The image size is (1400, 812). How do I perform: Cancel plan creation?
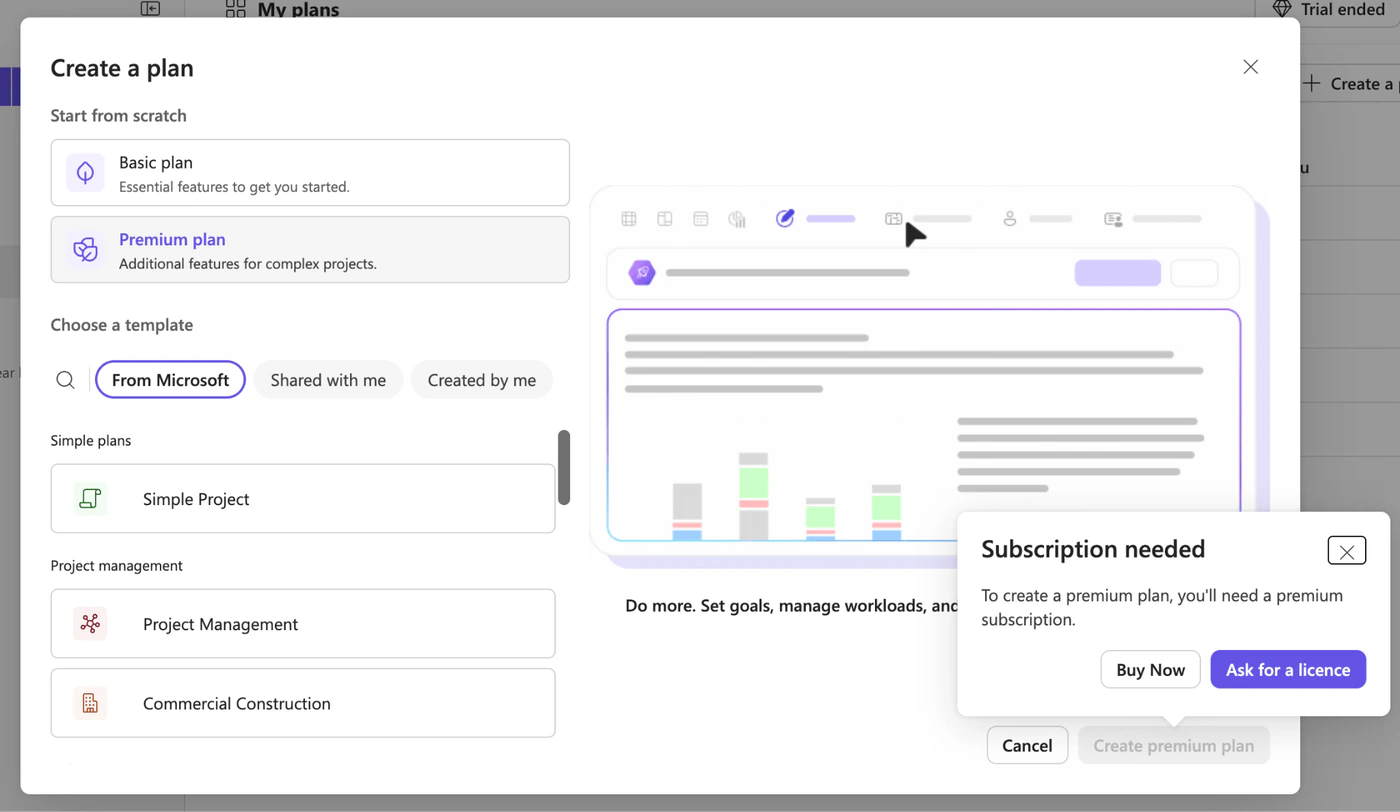point(1027,746)
